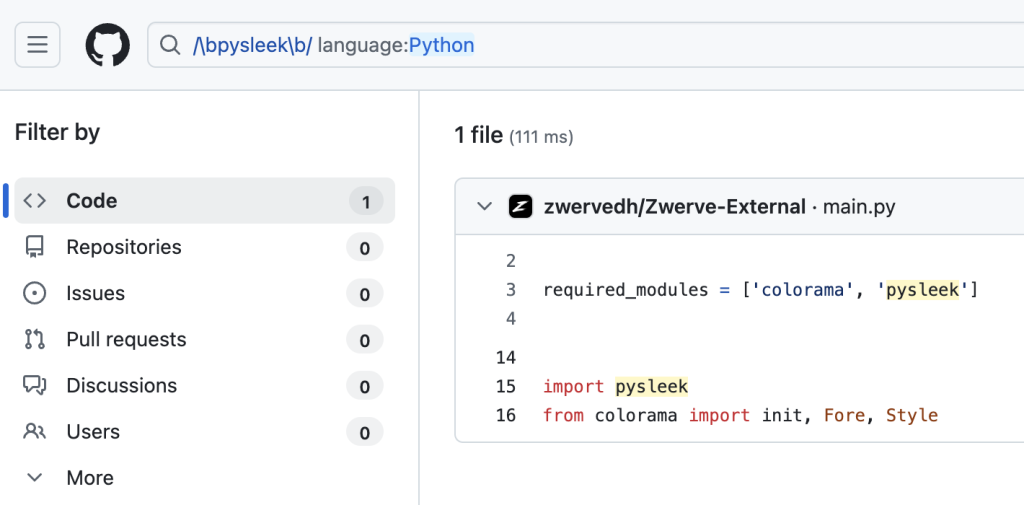Open zwervedh/Zwerve-External repository link
Viewport: 1024px width, 505px height.
tap(674, 207)
